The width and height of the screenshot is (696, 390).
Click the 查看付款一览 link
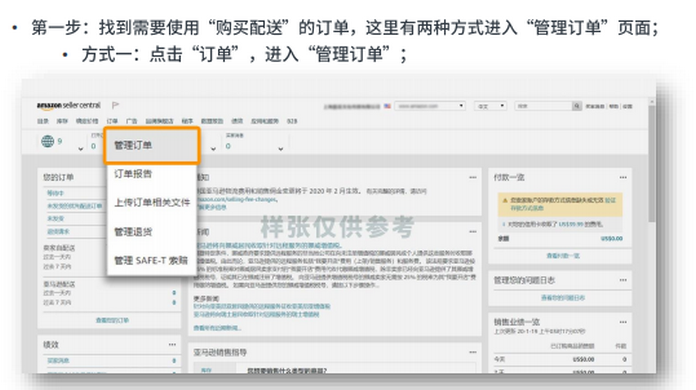[563, 256]
